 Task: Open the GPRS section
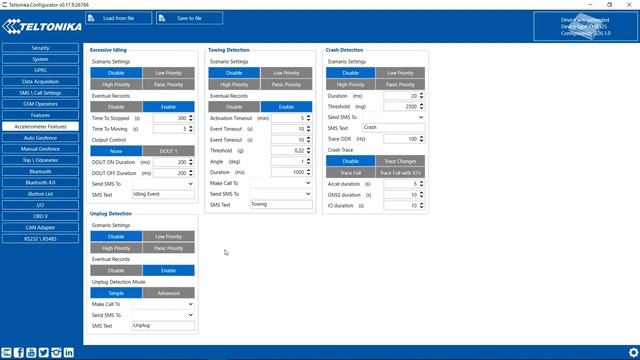click(x=40, y=70)
